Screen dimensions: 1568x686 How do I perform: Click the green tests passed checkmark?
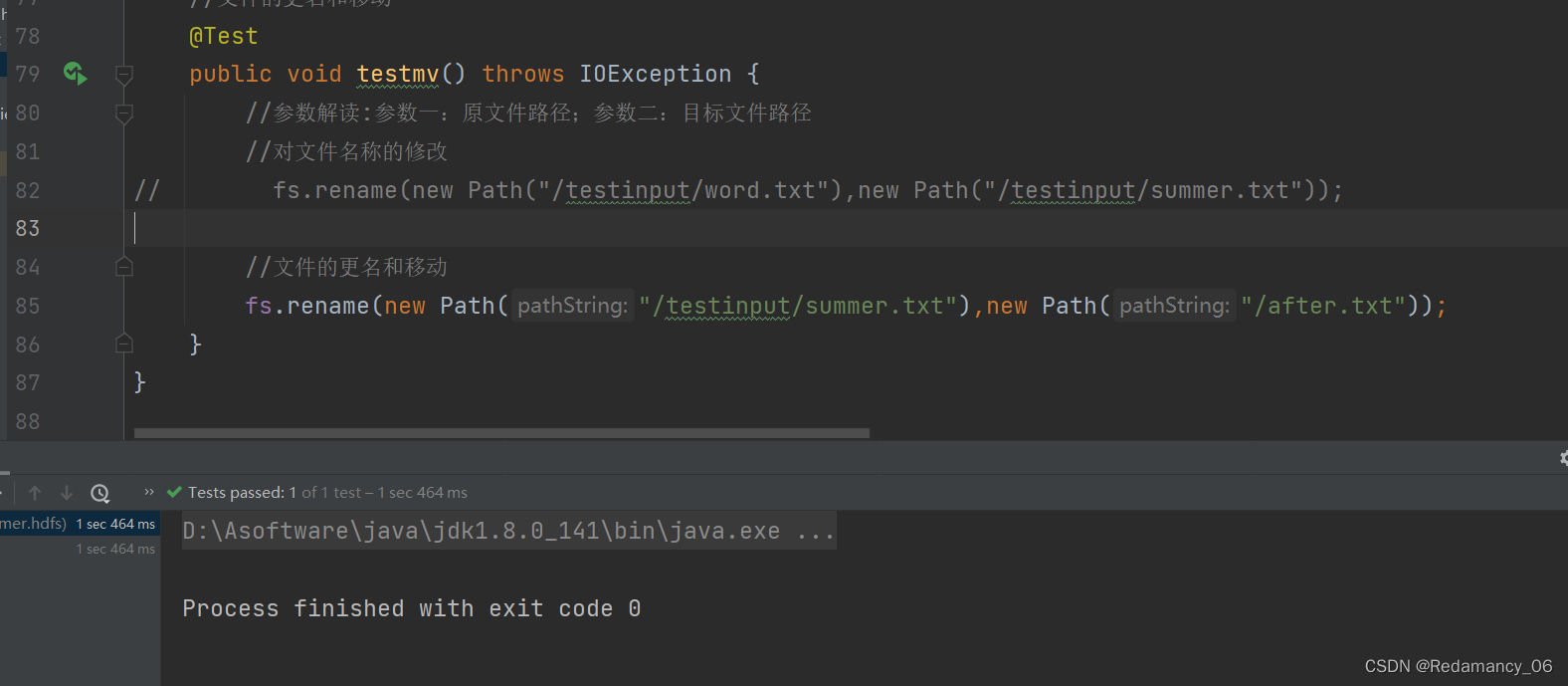coord(175,492)
